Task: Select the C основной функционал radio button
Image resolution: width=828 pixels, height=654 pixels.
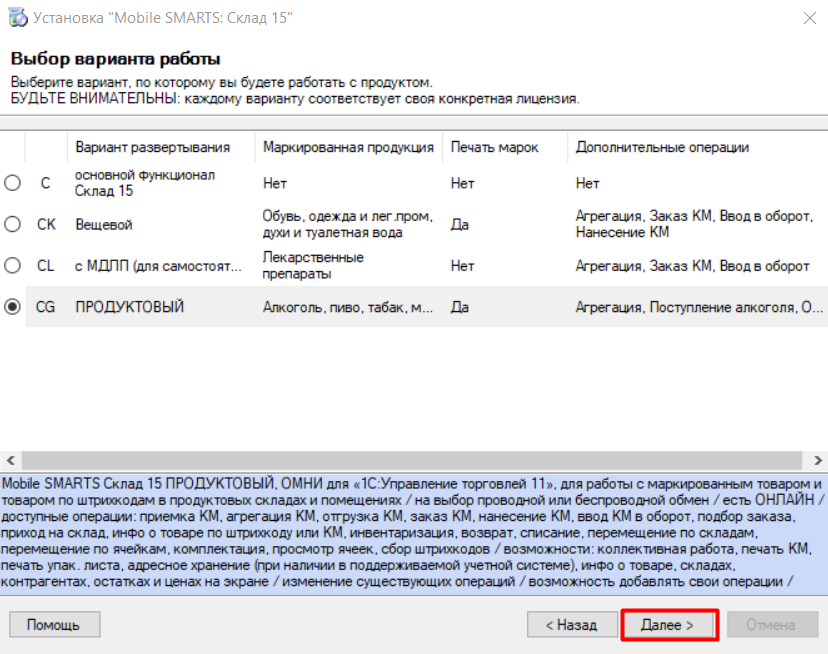Action: coord(12,183)
